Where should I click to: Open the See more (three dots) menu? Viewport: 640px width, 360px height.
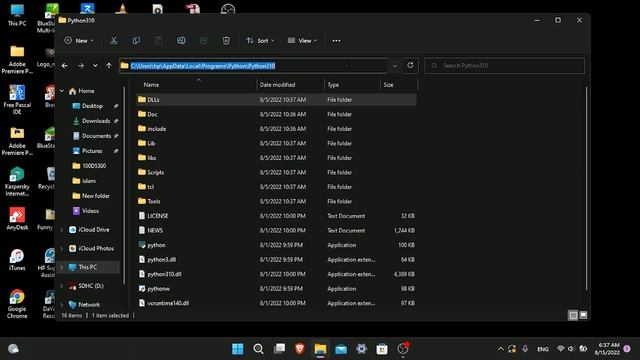(336, 41)
